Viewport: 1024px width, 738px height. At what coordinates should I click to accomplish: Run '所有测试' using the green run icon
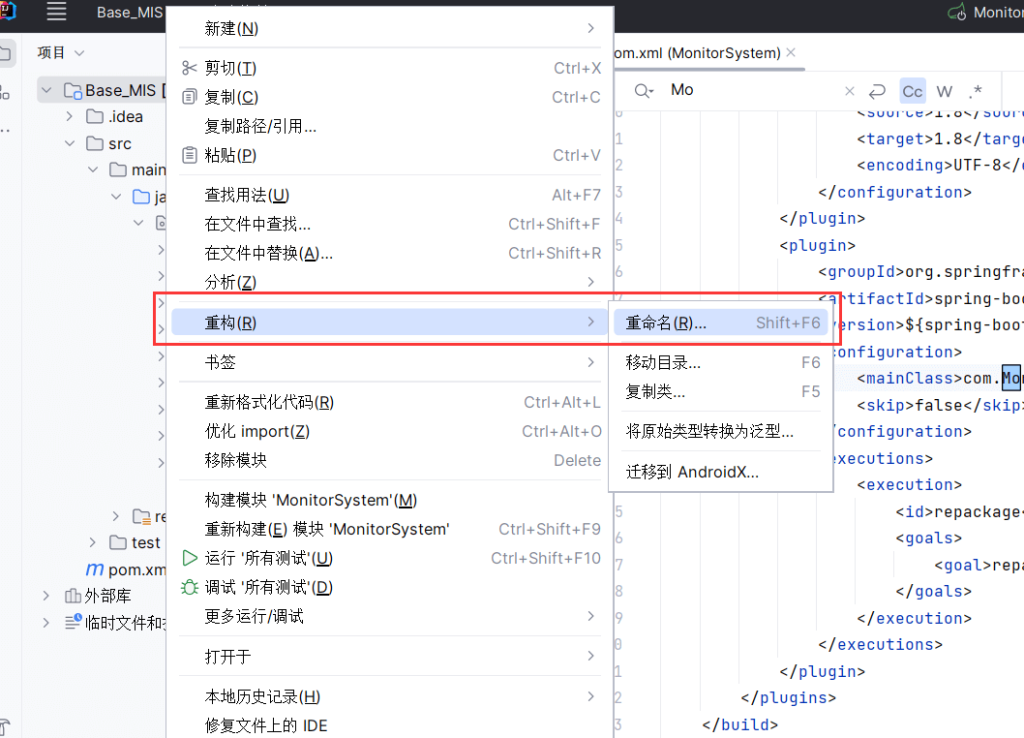coord(190,558)
